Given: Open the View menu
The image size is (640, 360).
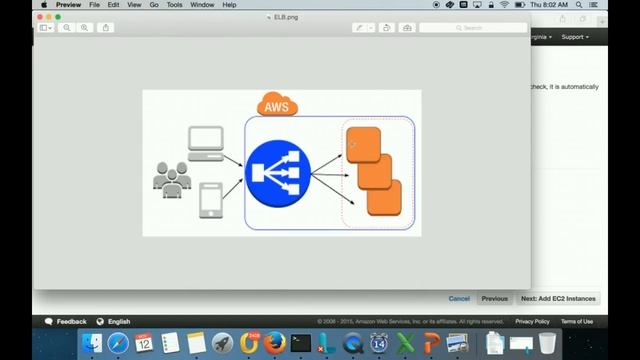Looking at the screenshot, I should pyautogui.click(x=134, y=5).
